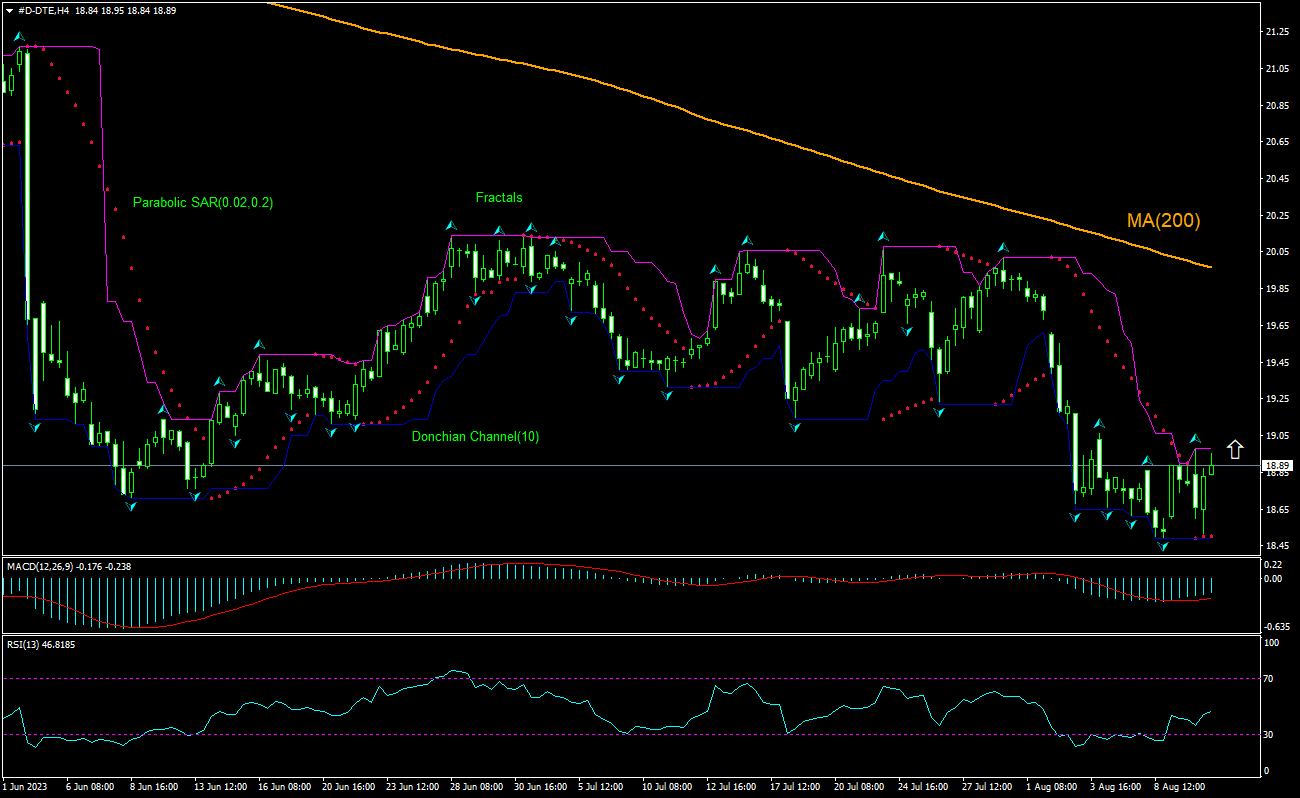The height and width of the screenshot is (798, 1300).
Task: Click the orange MA(200) label
Action: [1163, 220]
